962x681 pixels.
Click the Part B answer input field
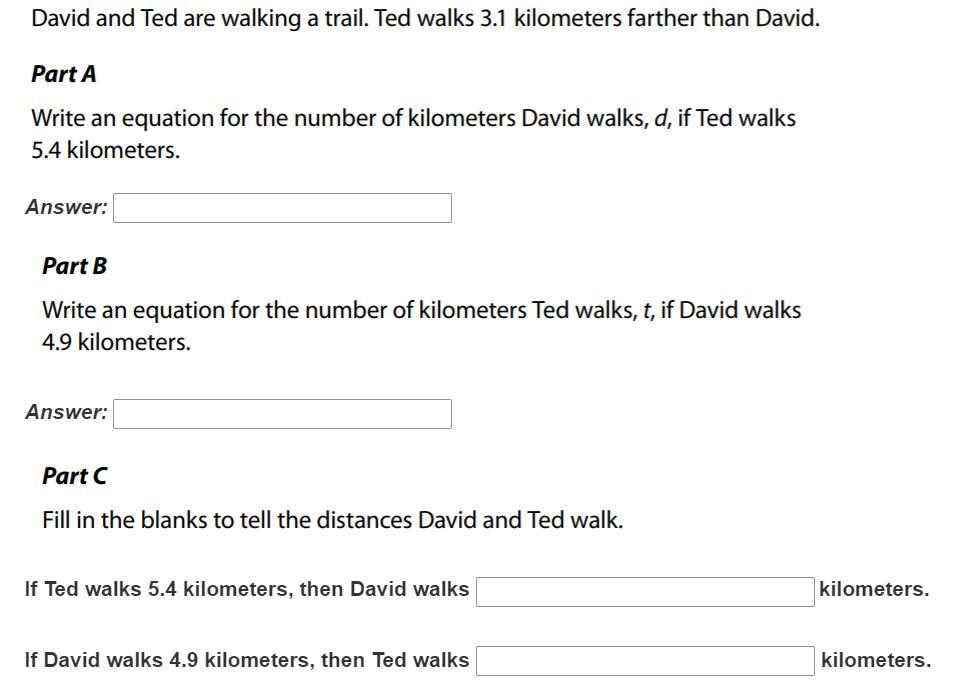tap(282, 414)
